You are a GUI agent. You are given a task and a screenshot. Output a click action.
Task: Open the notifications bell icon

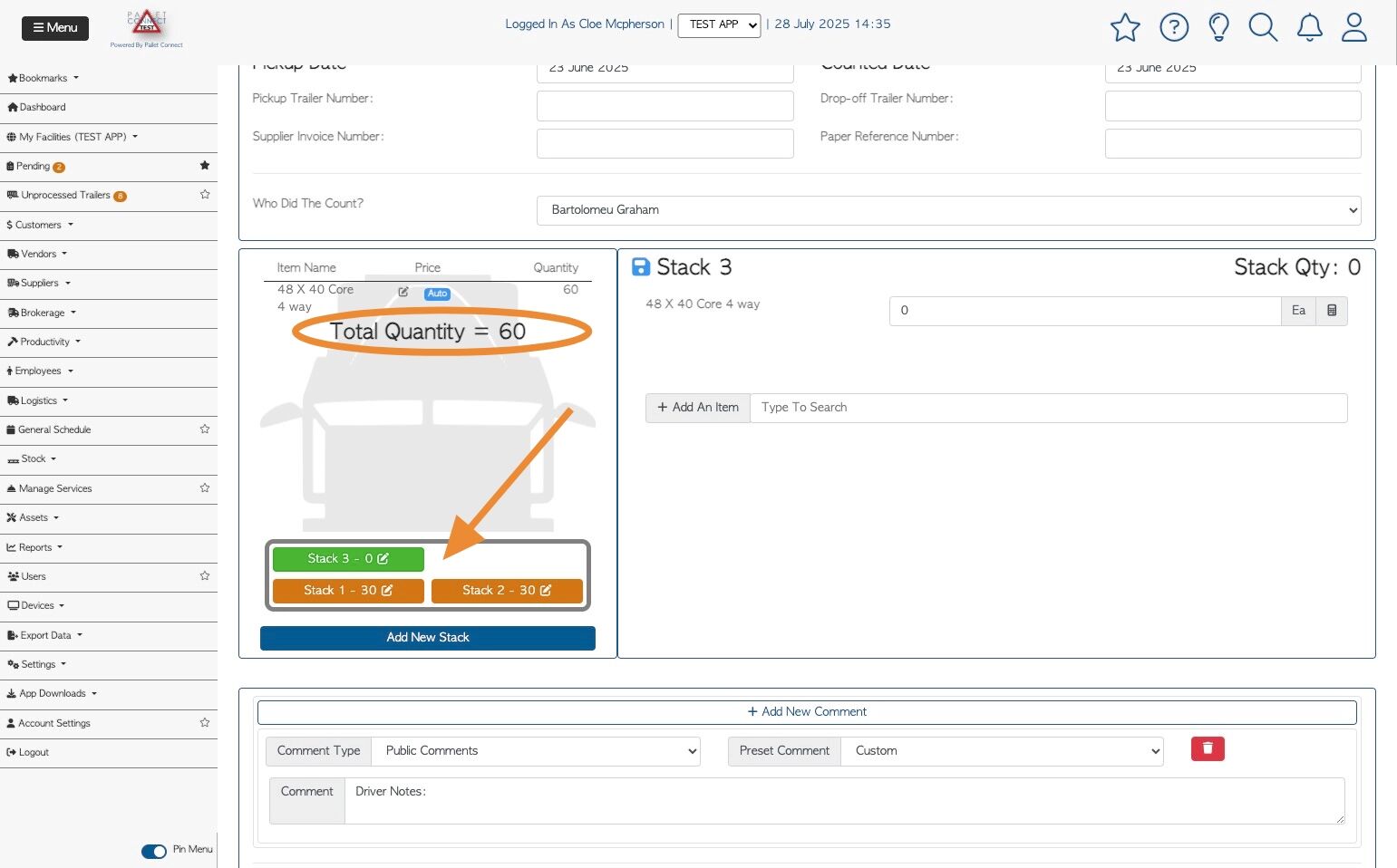point(1310,27)
